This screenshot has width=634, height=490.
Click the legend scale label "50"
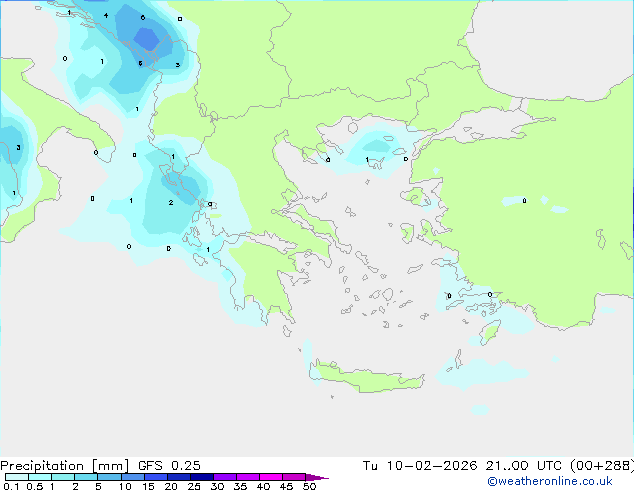click(309, 486)
